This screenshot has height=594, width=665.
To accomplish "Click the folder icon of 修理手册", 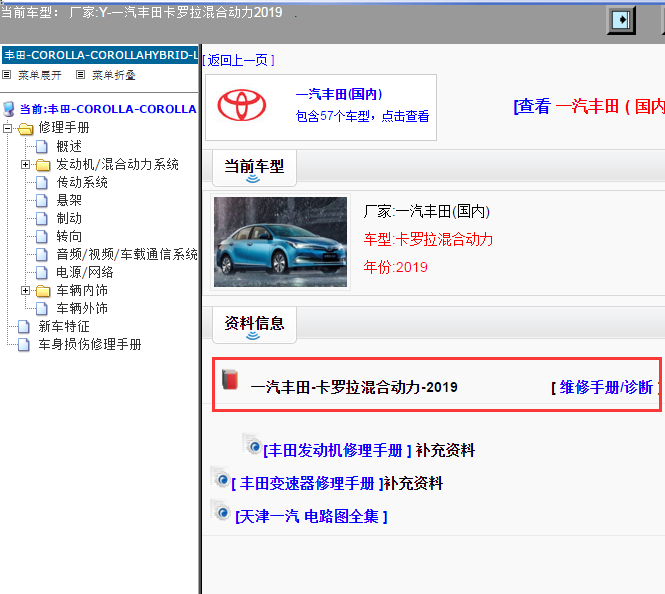I will (x=26, y=128).
